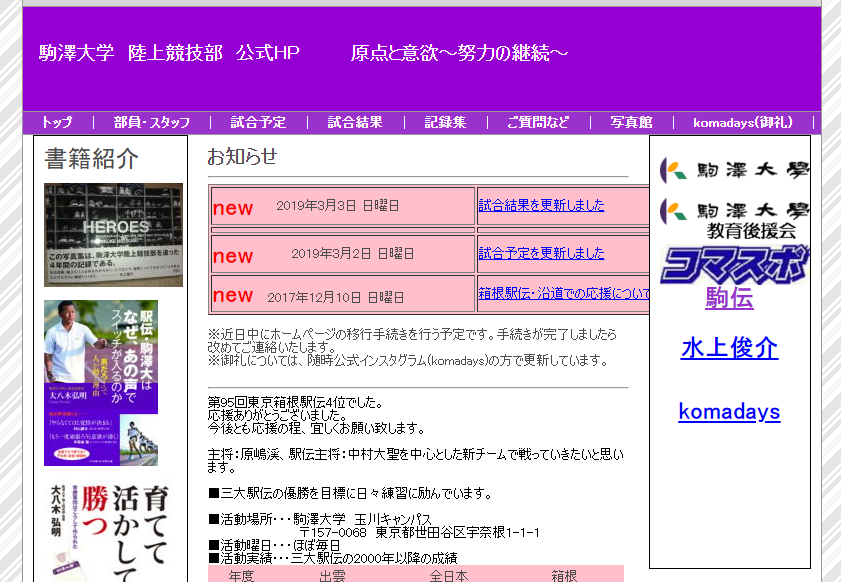Open the 部員・スタッフ menu item
The width and height of the screenshot is (841, 582).
point(152,122)
